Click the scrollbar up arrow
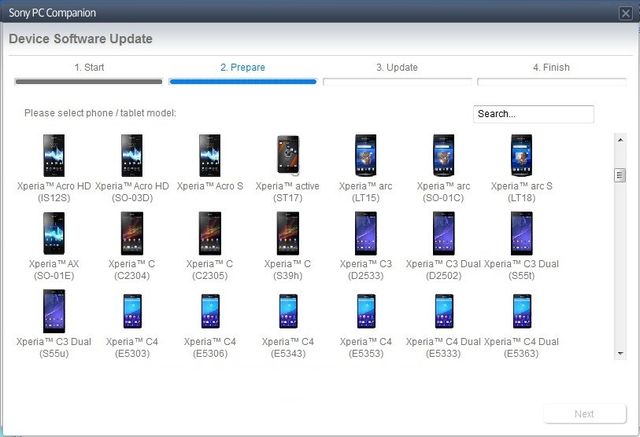Image resolution: width=640 pixels, height=437 pixels. pyautogui.click(x=620, y=140)
